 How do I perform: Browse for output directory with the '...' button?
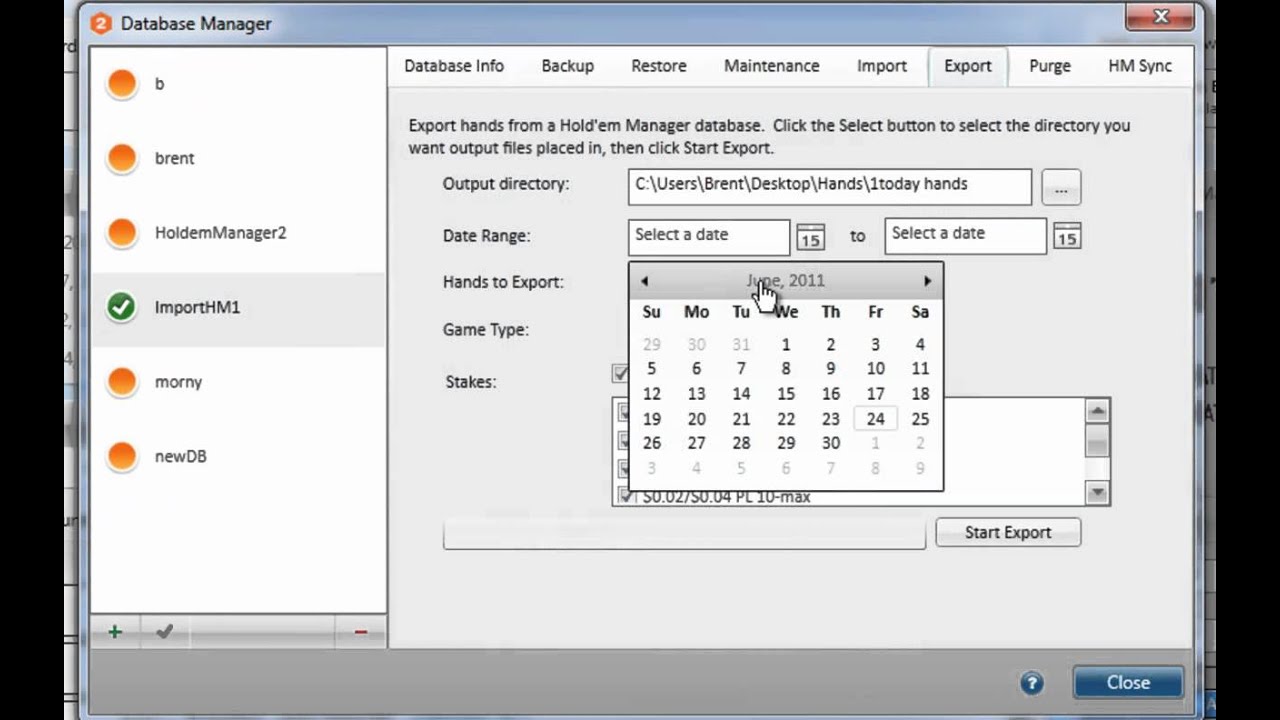click(1061, 188)
